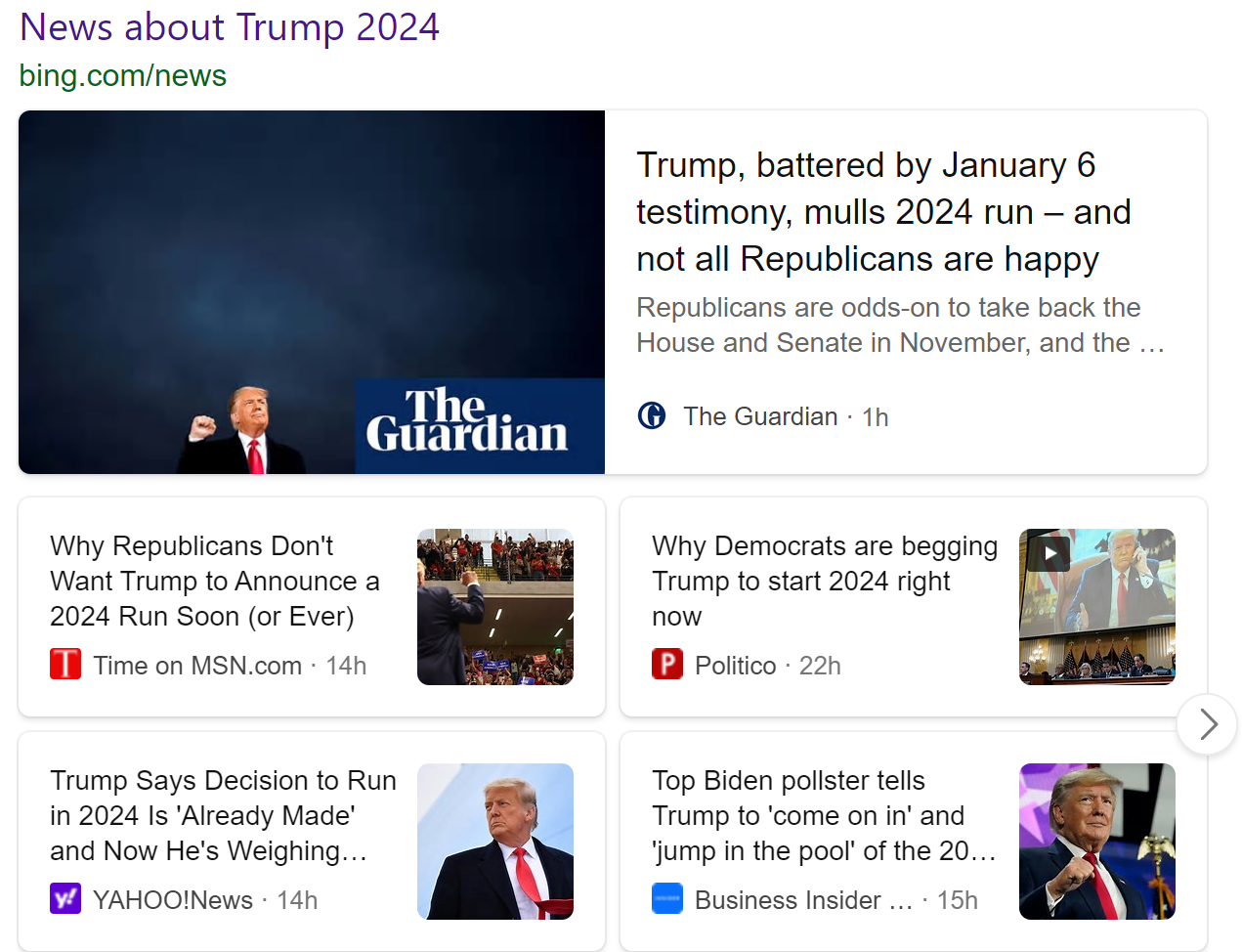Open the Yahoo article Trump portrait thumbnail
1242x952 pixels.
tap(495, 842)
